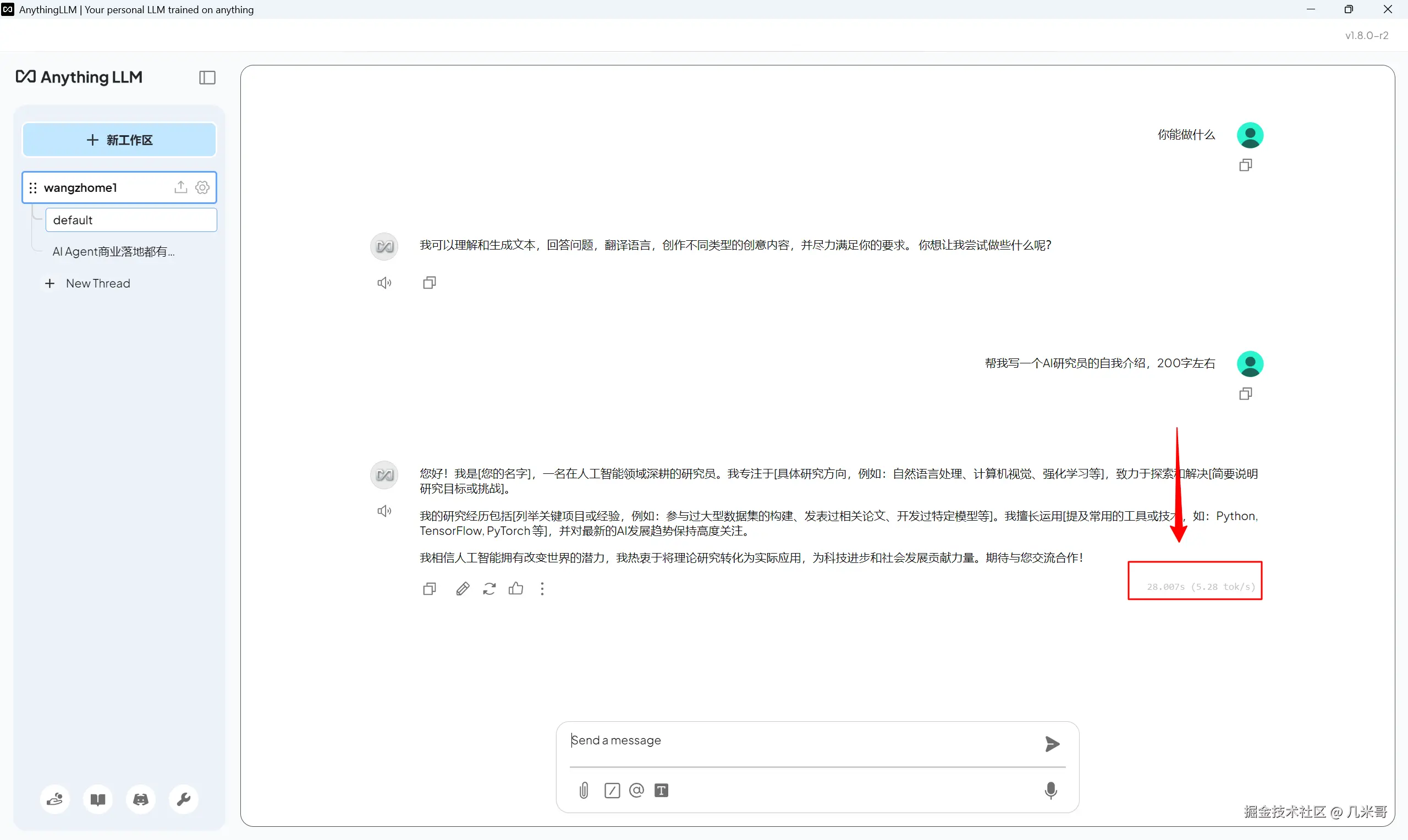Open more options via the three-dot menu

542,589
